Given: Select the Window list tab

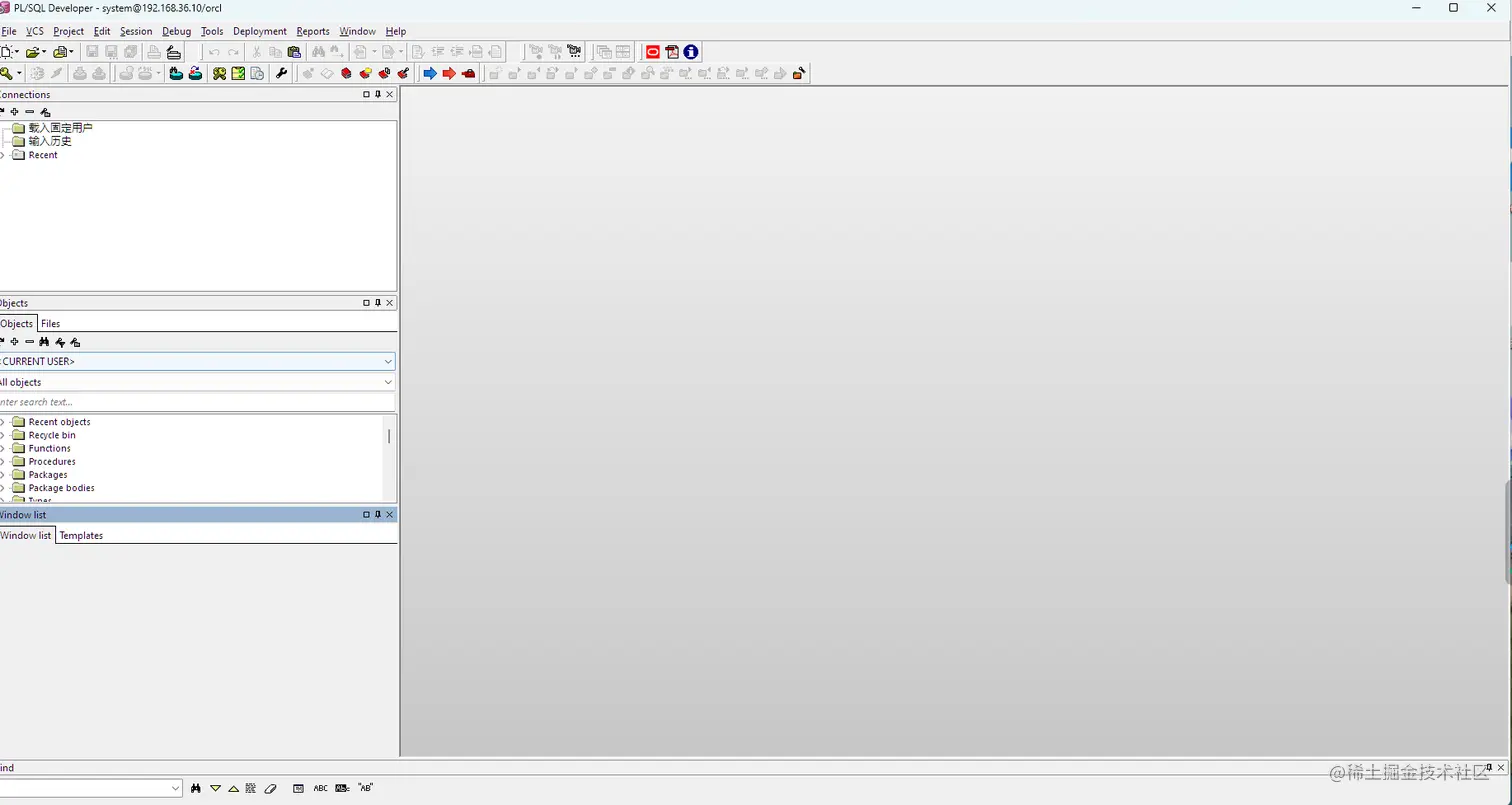Looking at the screenshot, I should (26, 535).
